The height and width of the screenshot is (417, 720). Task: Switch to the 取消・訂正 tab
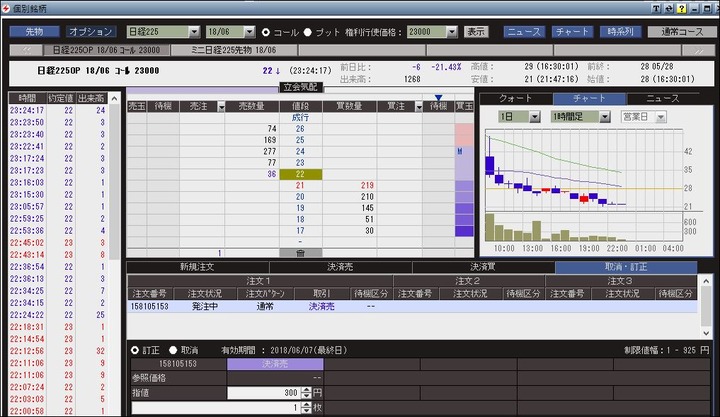pyautogui.click(x=626, y=267)
